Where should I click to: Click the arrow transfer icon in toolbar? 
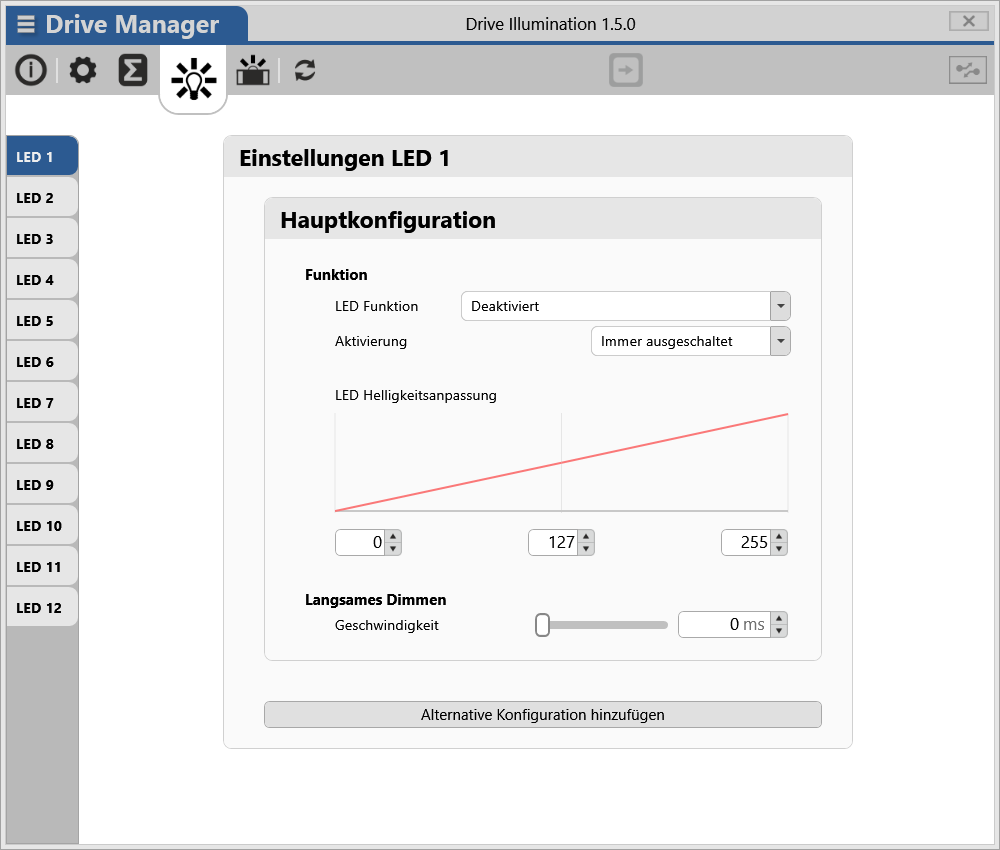tap(626, 70)
